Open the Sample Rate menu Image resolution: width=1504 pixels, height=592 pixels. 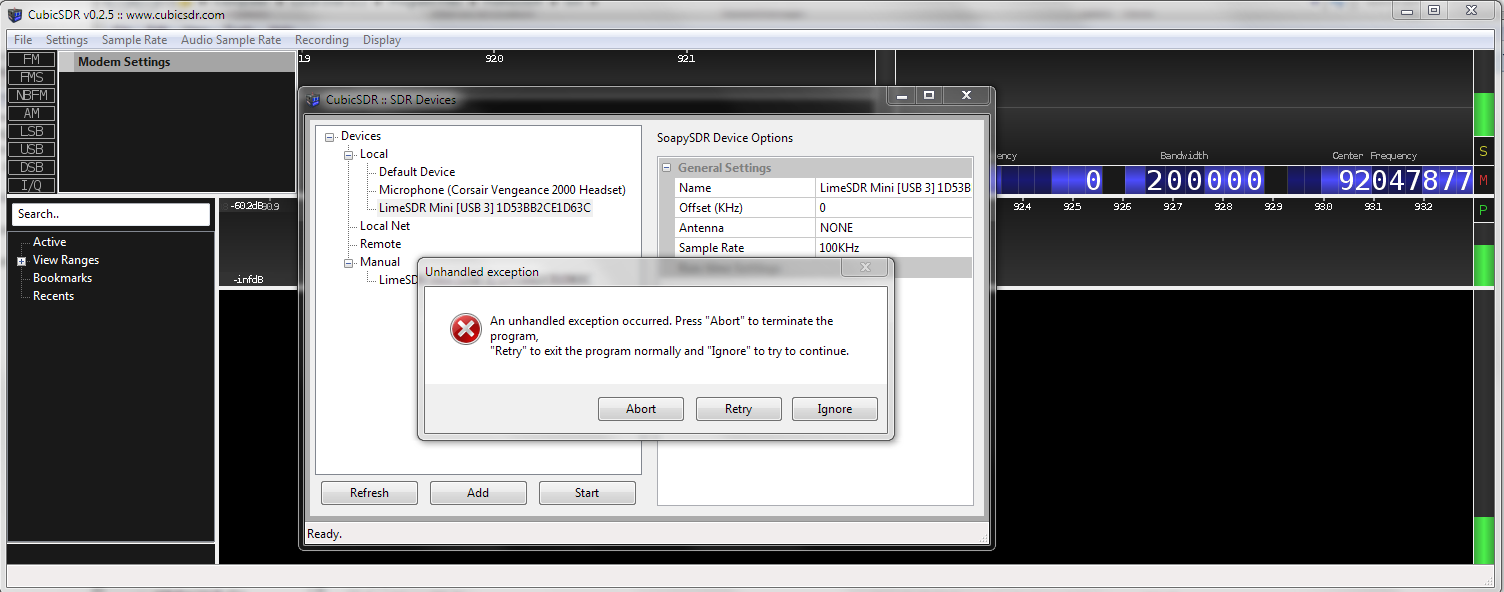click(135, 40)
